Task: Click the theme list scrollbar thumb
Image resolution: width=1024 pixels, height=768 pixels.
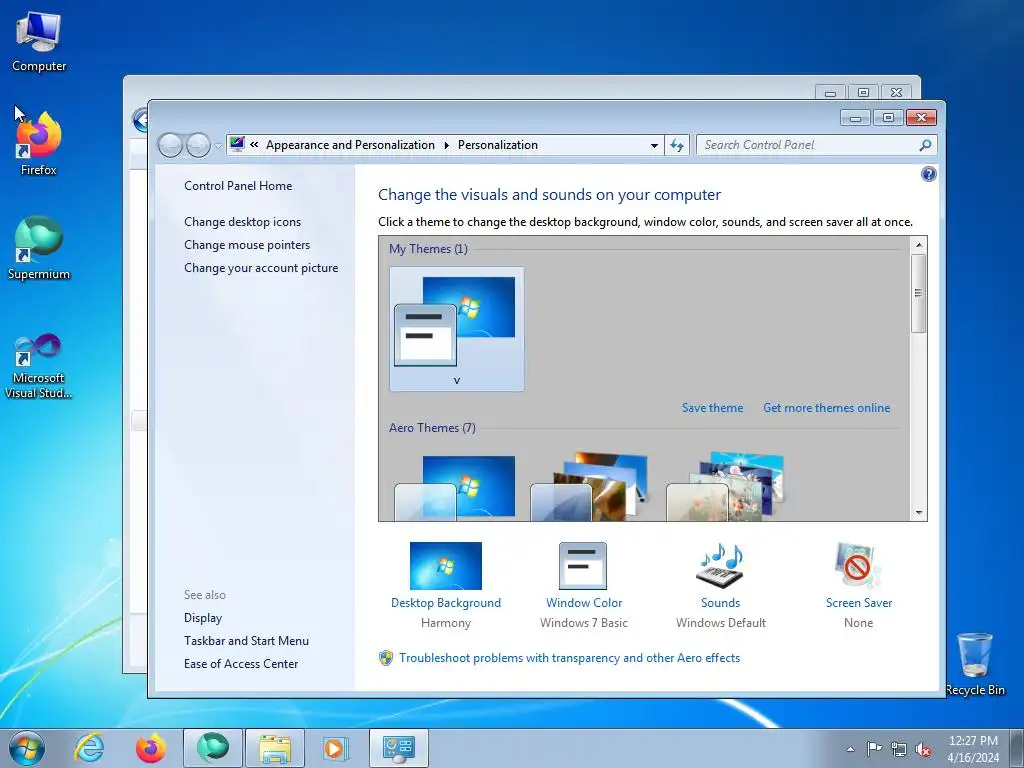Action: pyautogui.click(x=918, y=293)
